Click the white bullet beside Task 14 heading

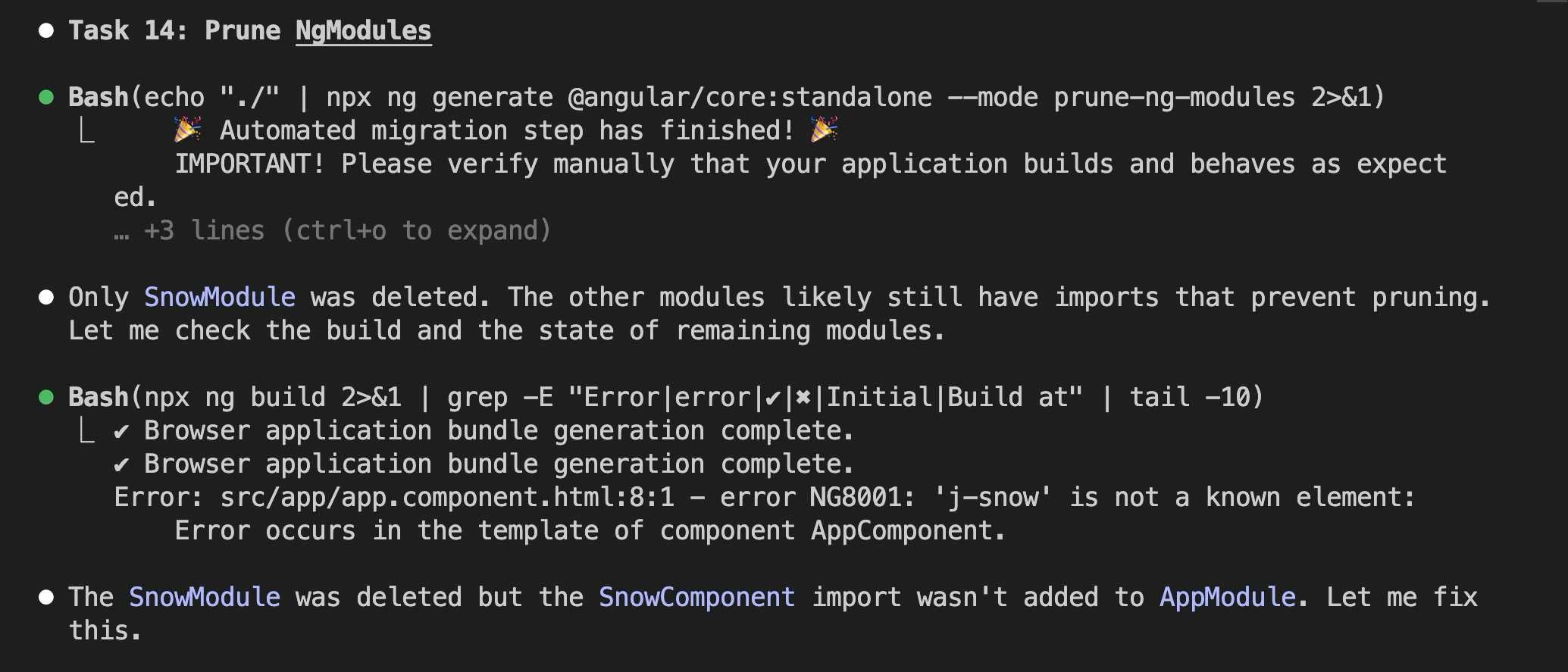click(x=46, y=30)
